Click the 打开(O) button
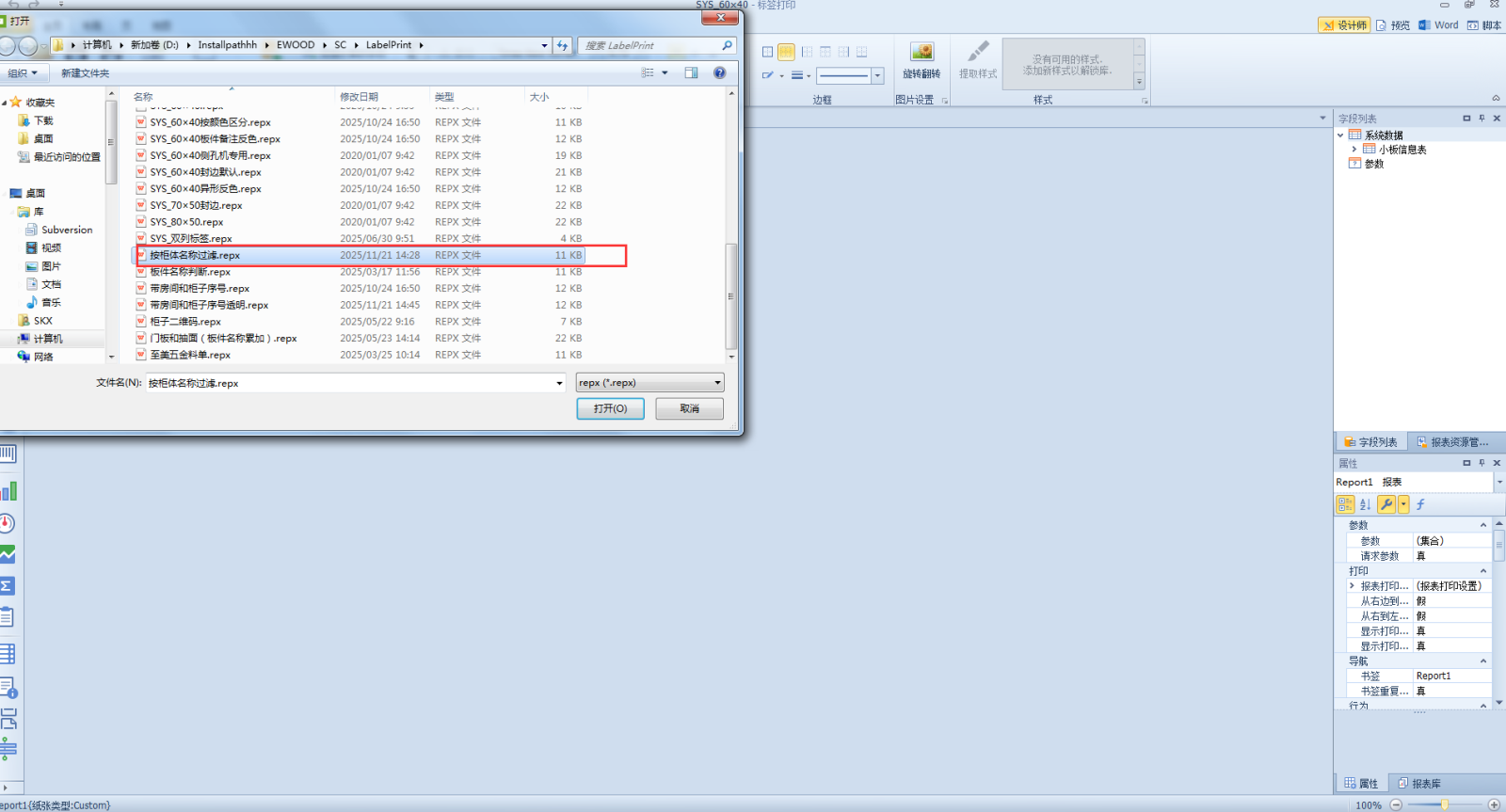The width and height of the screenshot is (1506, 812). 610,408
